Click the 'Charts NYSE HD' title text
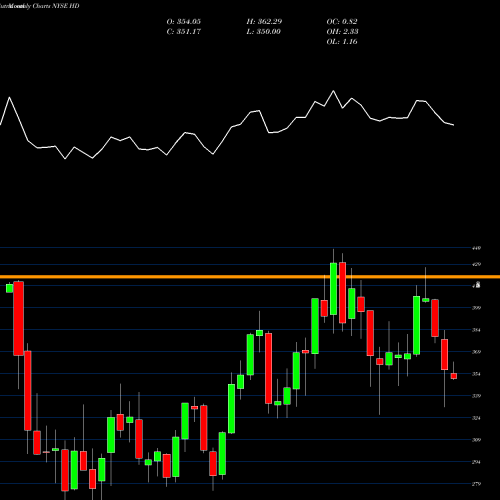Image resolution: width=500 pixels, height=500 pixels. click(x=56, y=6)
